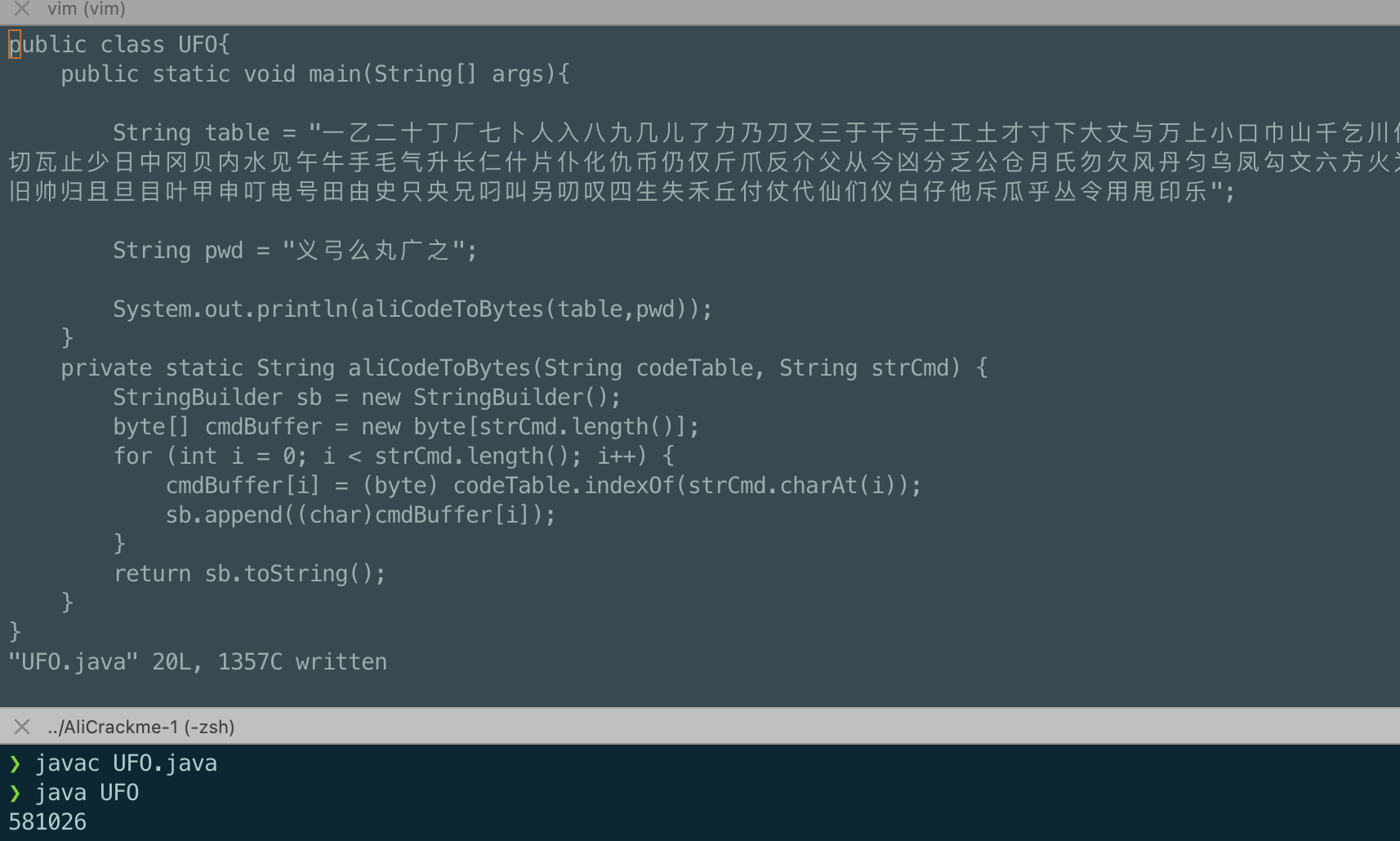Select the "vim (vim)" pane title
Viewport: 1400px width, 841px height.
87,9
